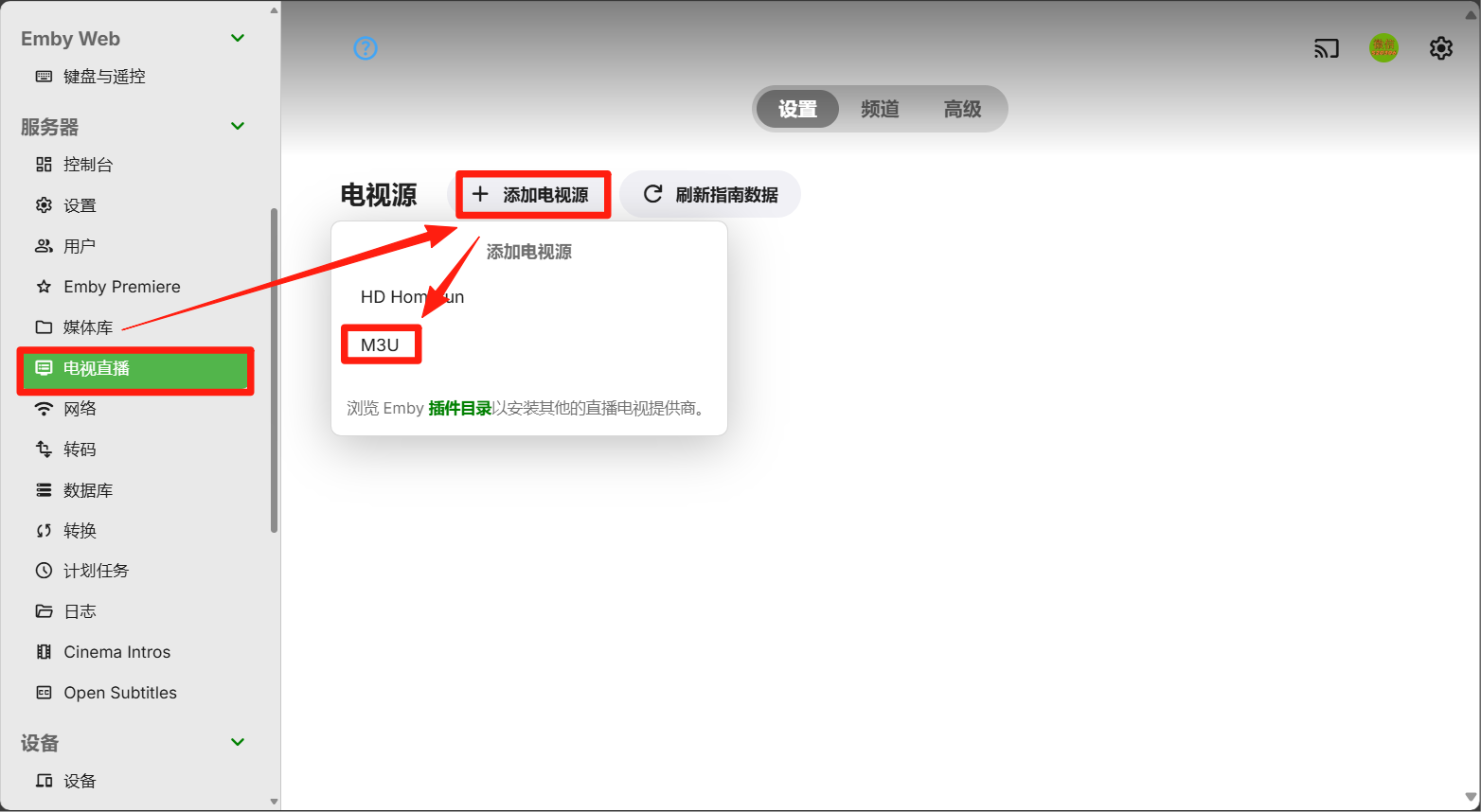Click the help question mark icon
This screenshot has height=812, width=1481.
366,48
